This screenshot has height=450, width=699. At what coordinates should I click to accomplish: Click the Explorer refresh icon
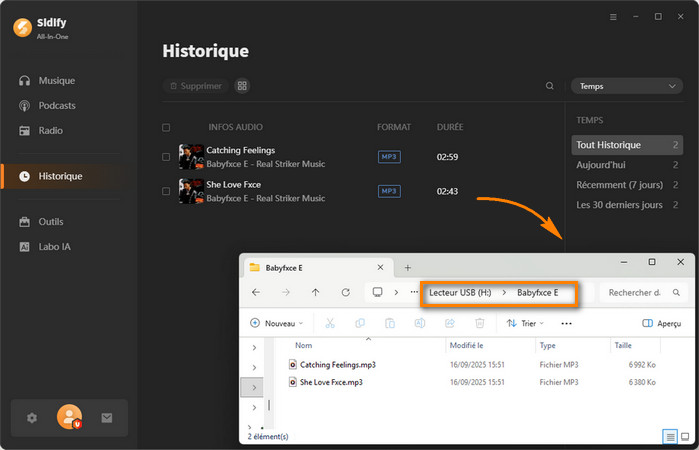[x=346, y=293]
